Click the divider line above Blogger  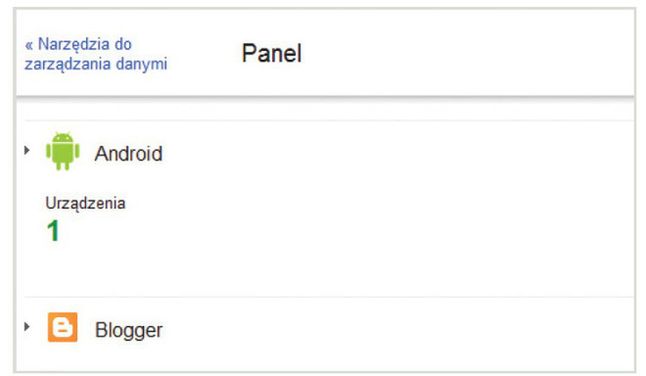(328, 297)
